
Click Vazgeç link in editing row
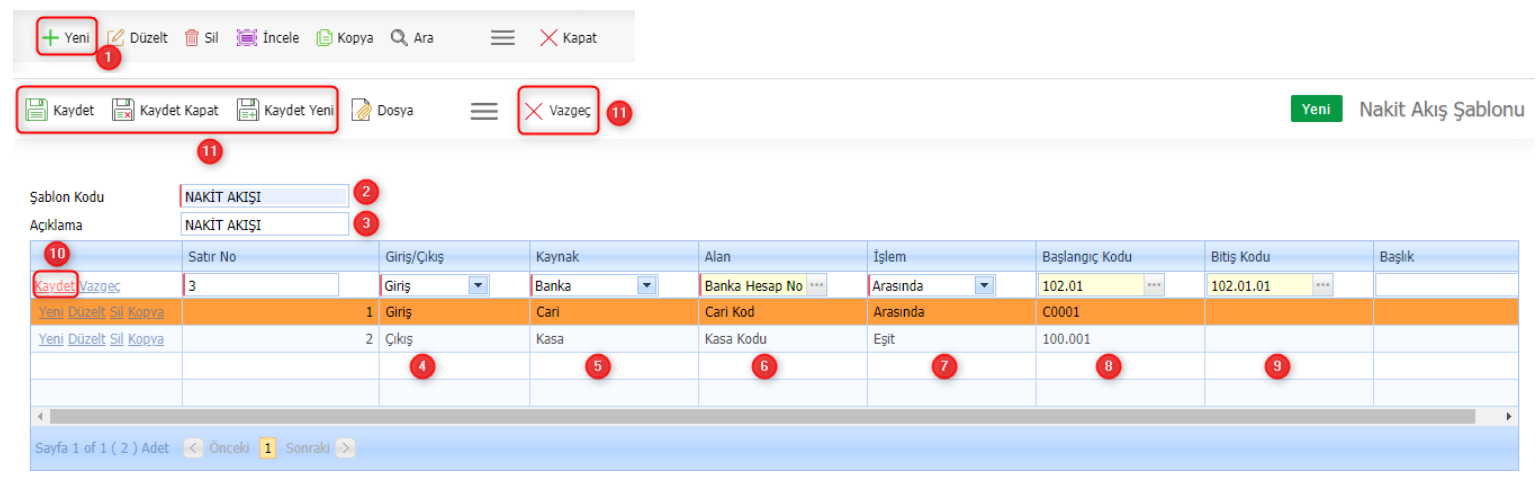(x=99, y=286)
